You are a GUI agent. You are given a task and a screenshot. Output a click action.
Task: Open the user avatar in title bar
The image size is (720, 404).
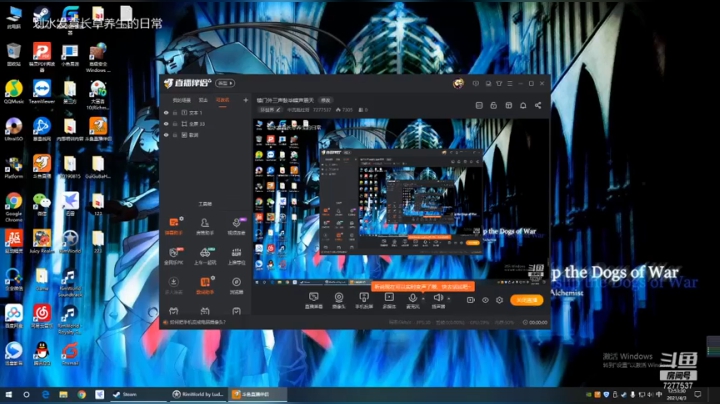pos(458,84)
